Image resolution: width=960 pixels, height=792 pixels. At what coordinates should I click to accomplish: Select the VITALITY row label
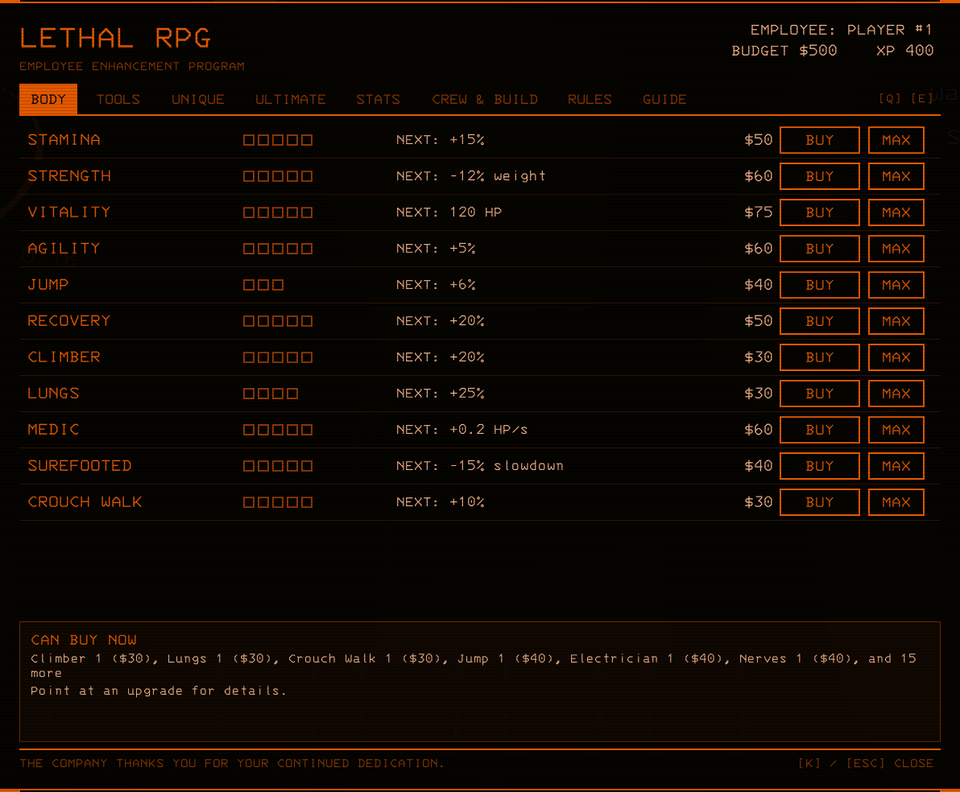click(69, 212)
